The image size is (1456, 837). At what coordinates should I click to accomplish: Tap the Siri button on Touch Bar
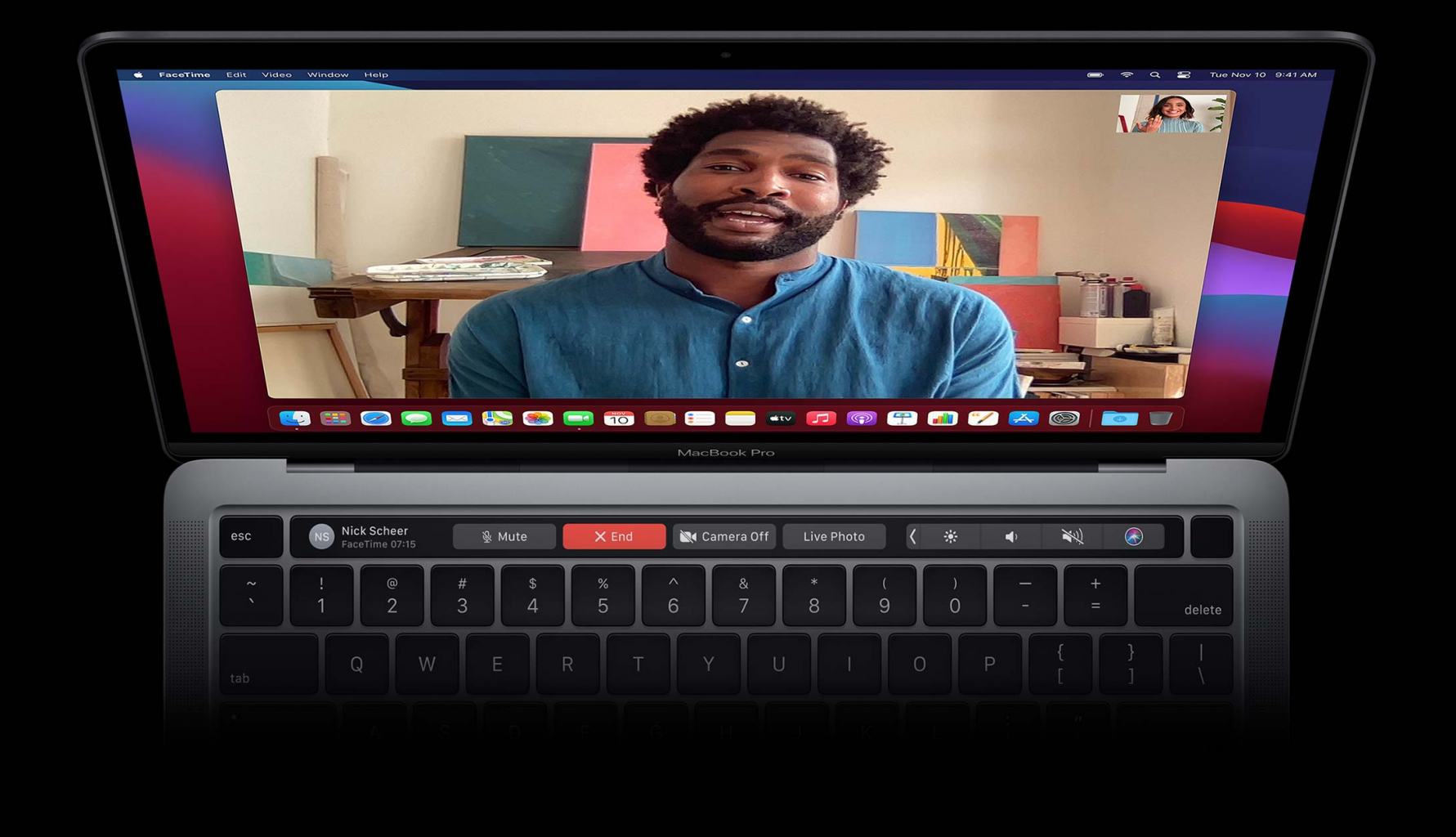click(1133, 536)
